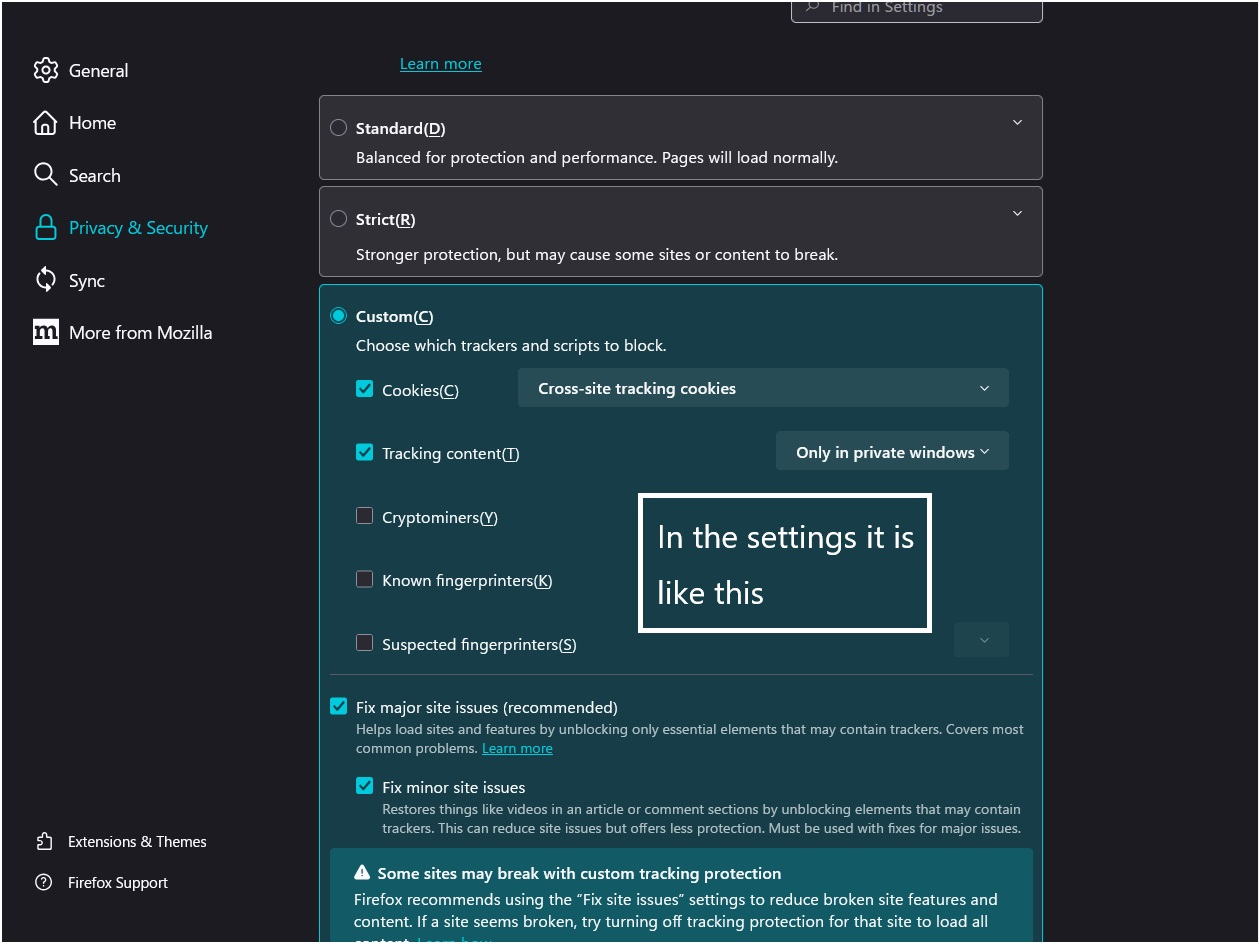Open Learn more link under Fix major issues
The width and height of the screenshot is (1260, 944).
517,749
